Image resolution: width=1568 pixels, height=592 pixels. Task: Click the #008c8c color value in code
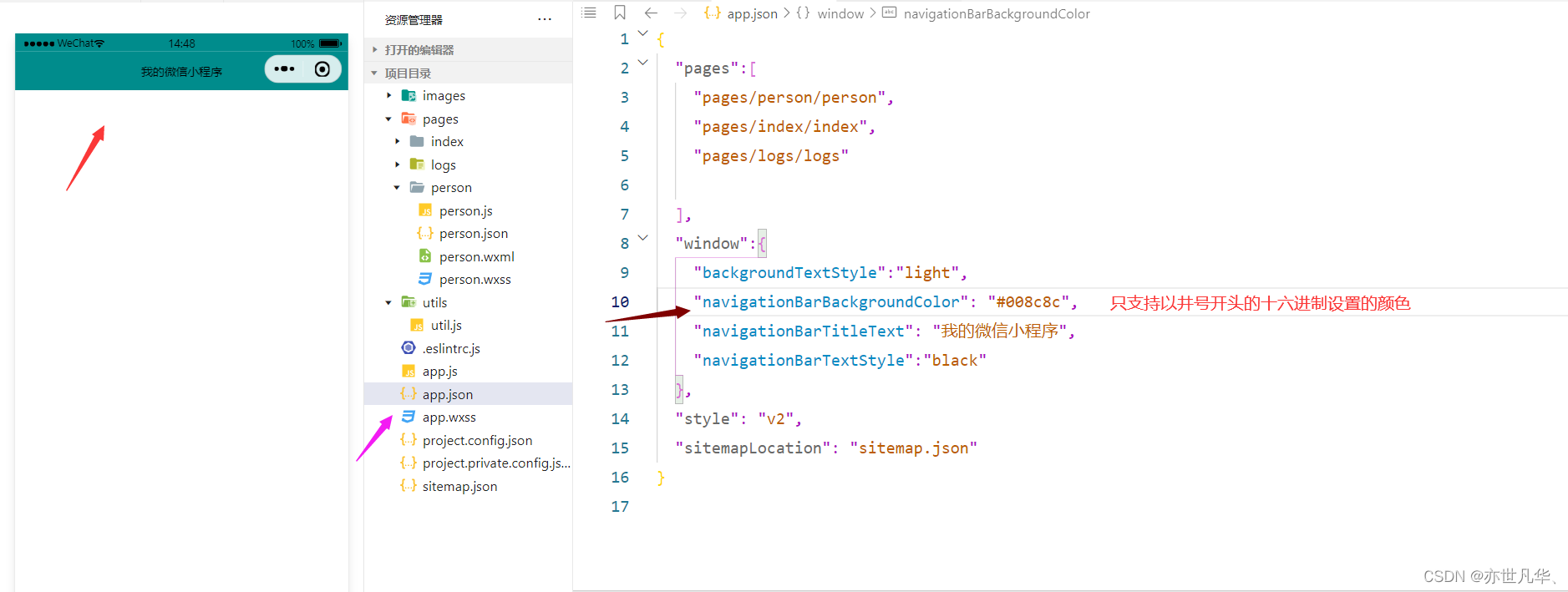[1028, 302]
